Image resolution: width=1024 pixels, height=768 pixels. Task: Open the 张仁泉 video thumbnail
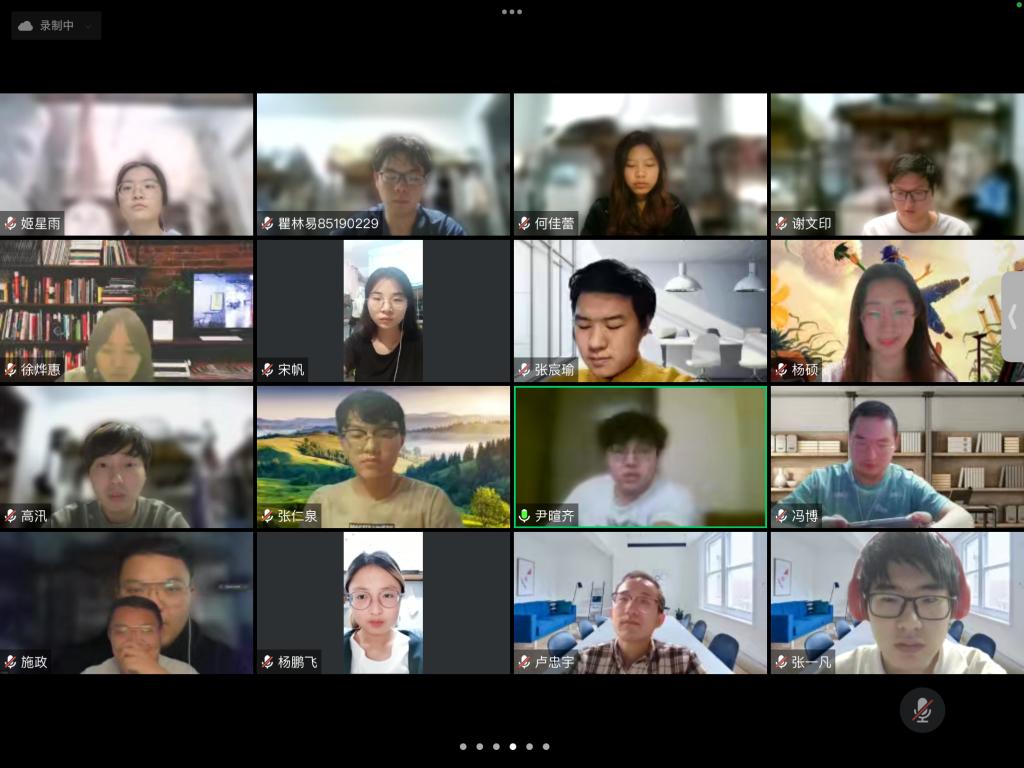(383, 456)
